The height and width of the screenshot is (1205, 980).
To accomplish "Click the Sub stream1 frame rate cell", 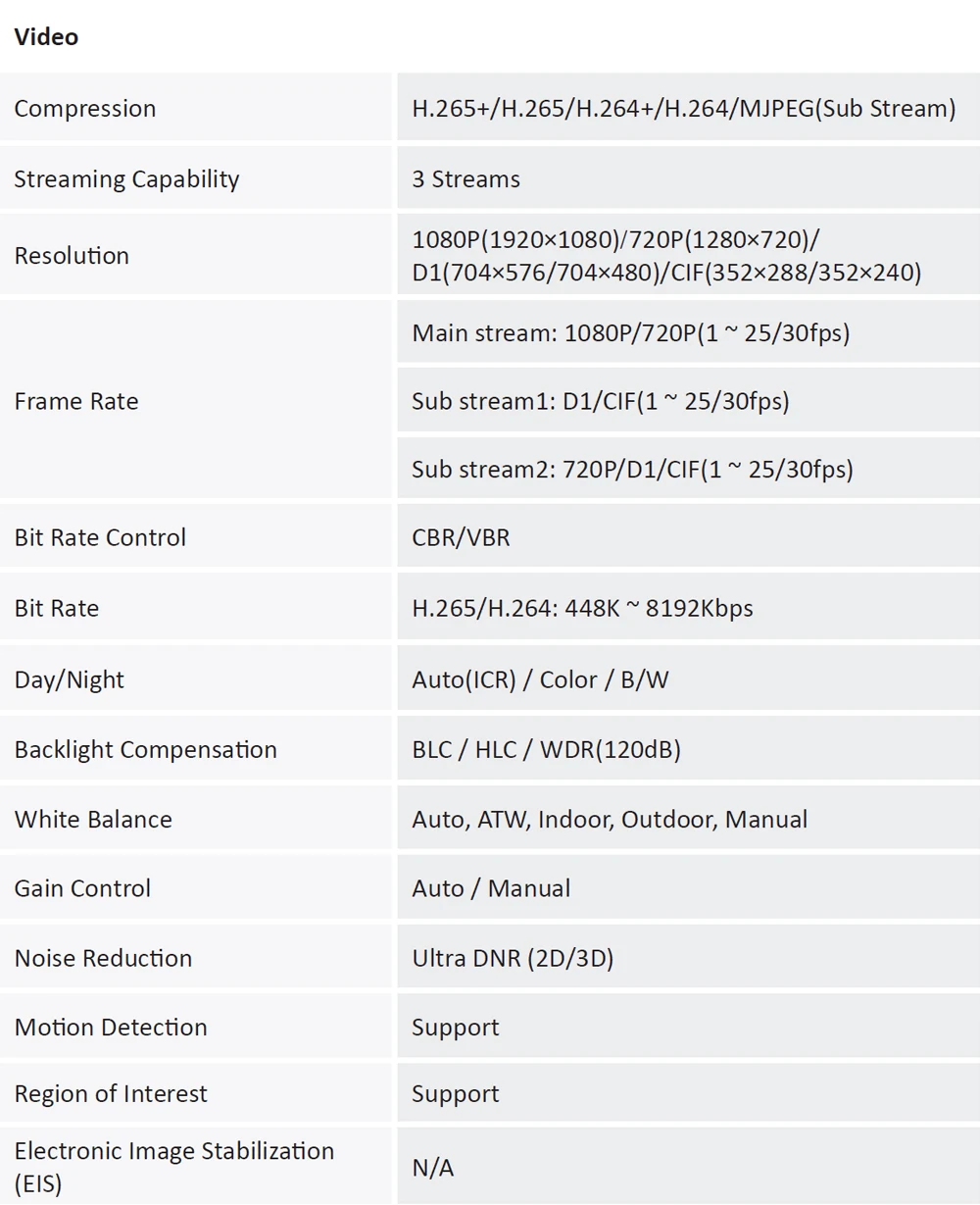I will 600,401.
